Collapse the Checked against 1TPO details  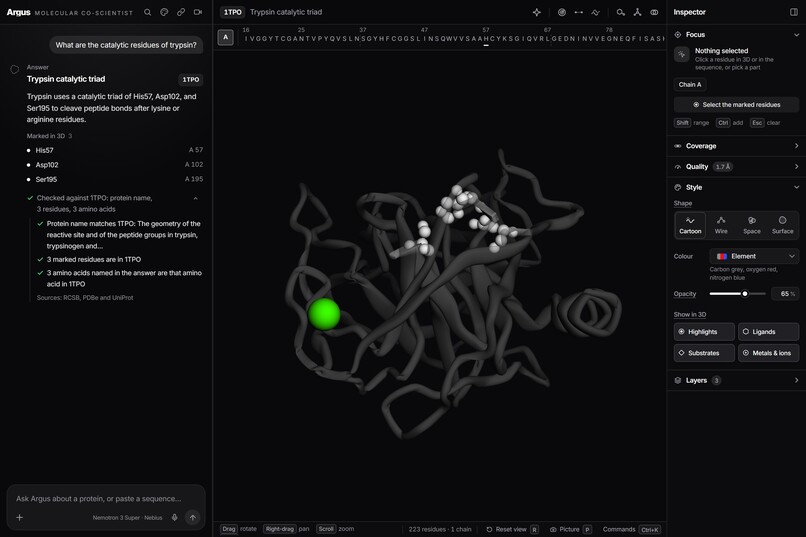pos(195,198)
